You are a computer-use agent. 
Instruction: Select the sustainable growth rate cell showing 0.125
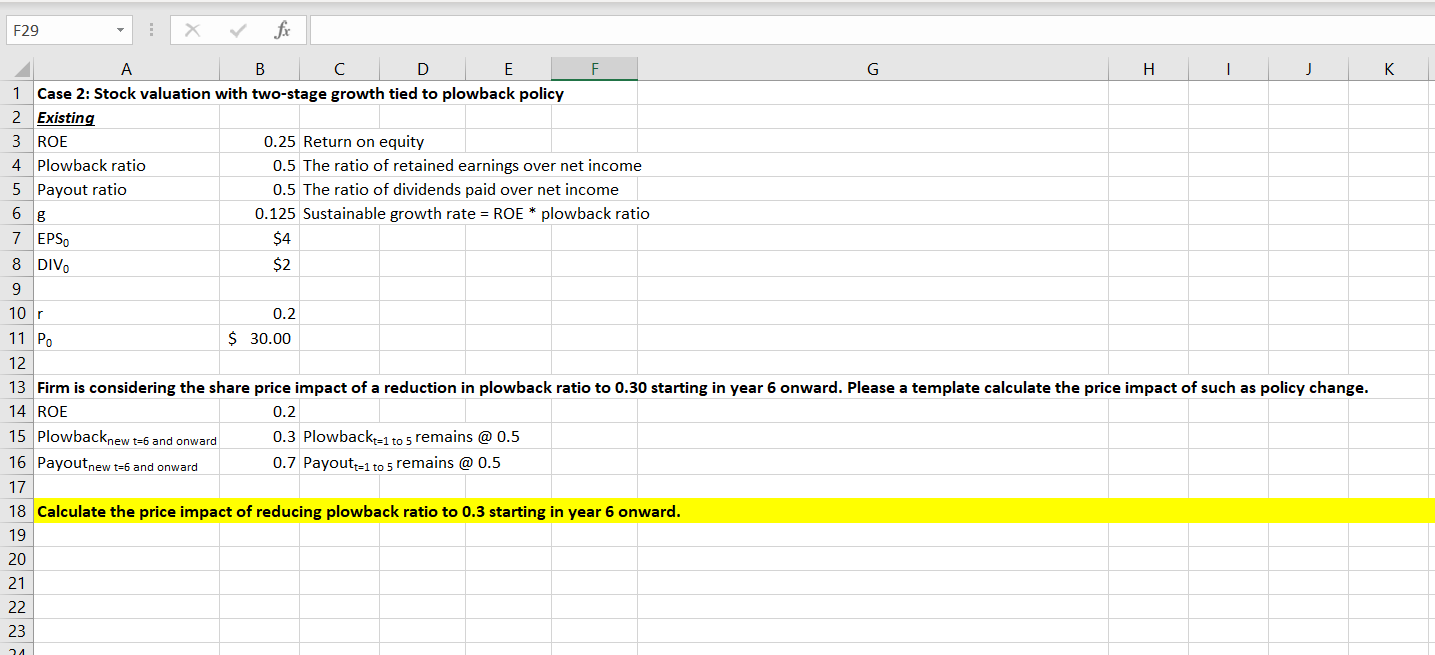pyautogui.click(x=260, y=213)
